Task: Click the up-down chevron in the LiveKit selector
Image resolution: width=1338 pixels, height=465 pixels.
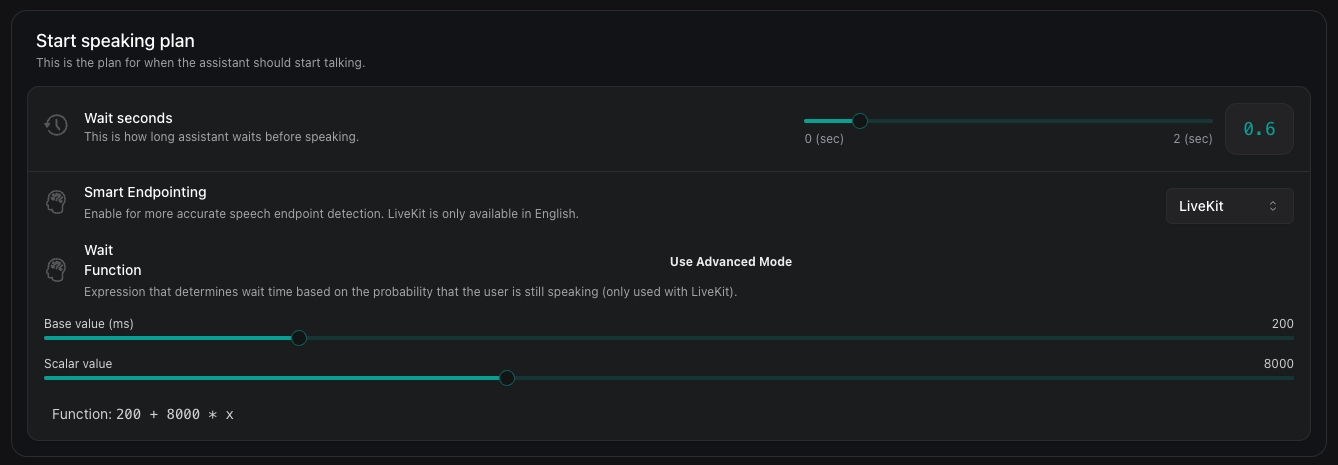Action: pyautogui.click(x=1273, y=206)
